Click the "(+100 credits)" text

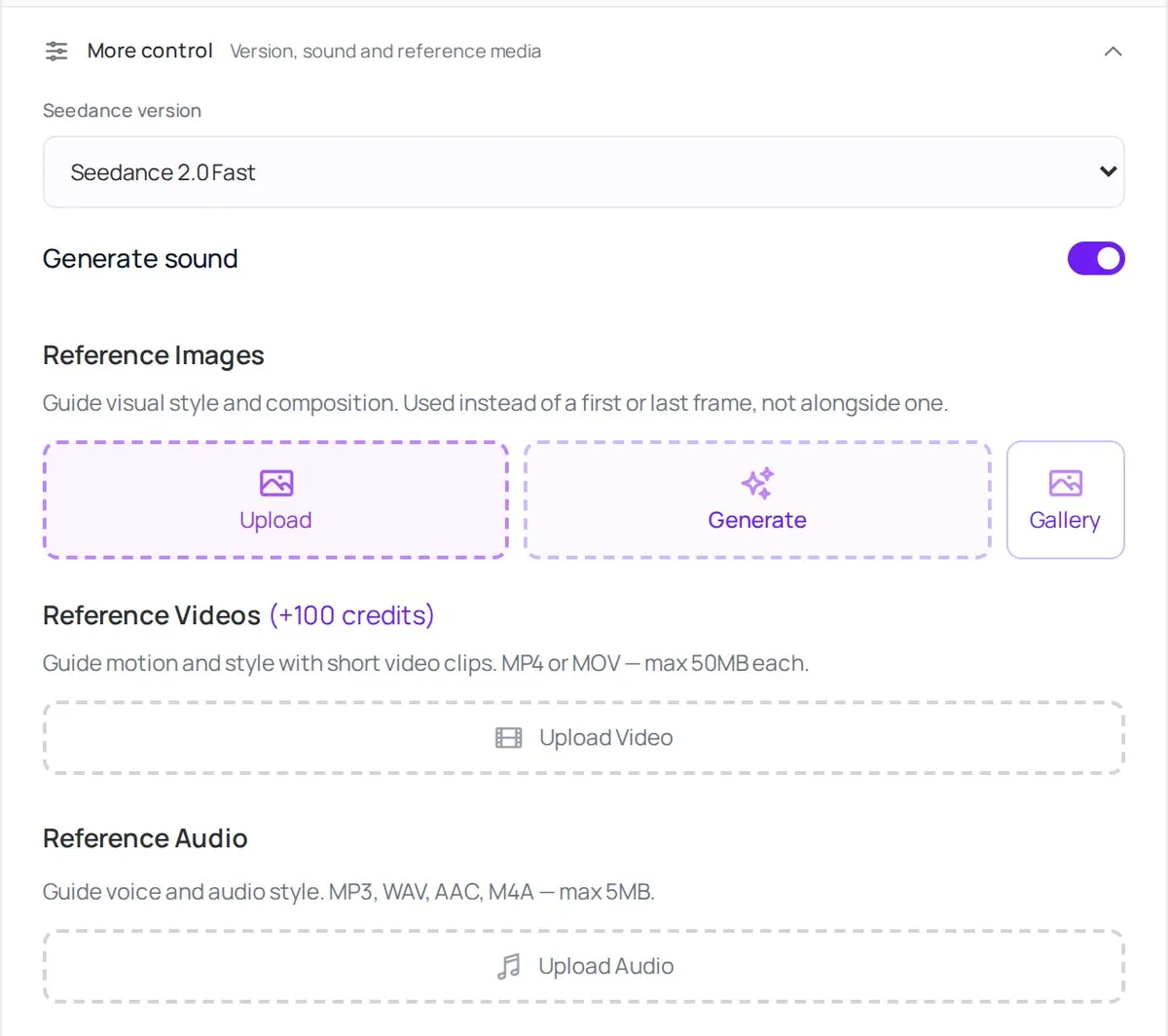(x=351, y=615)
